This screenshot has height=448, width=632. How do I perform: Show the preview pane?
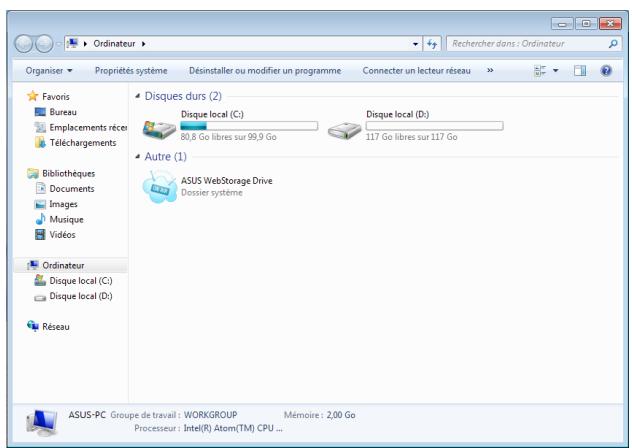(580, 71)
